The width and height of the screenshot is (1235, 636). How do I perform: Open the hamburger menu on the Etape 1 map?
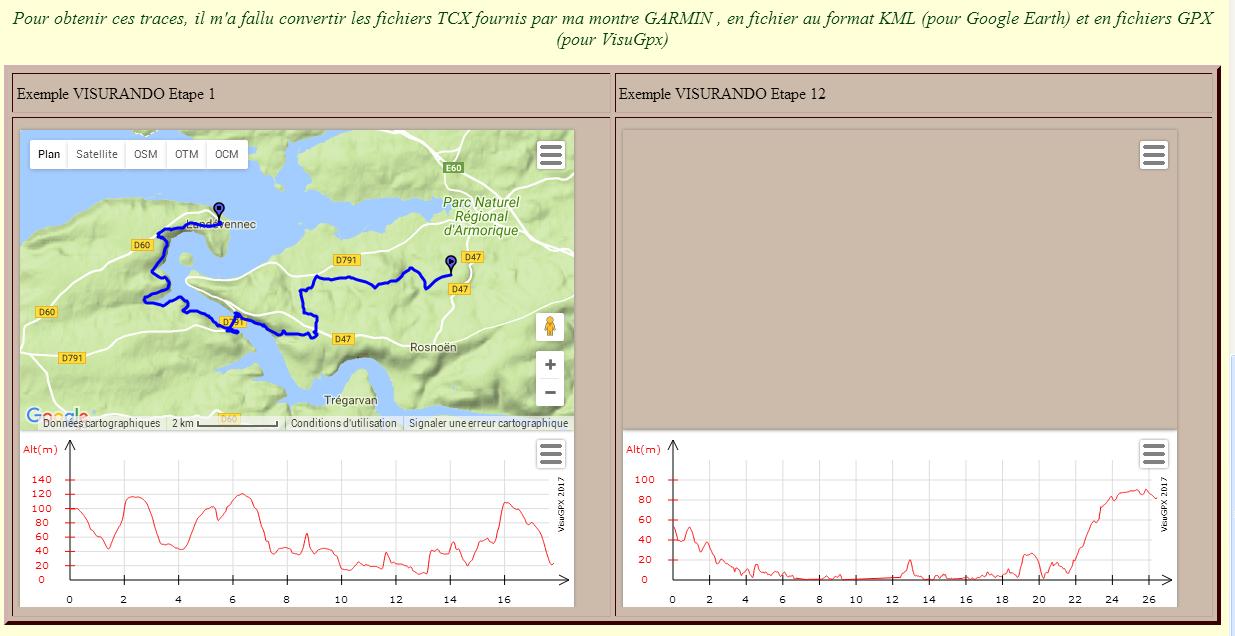(x=551, y=155)
